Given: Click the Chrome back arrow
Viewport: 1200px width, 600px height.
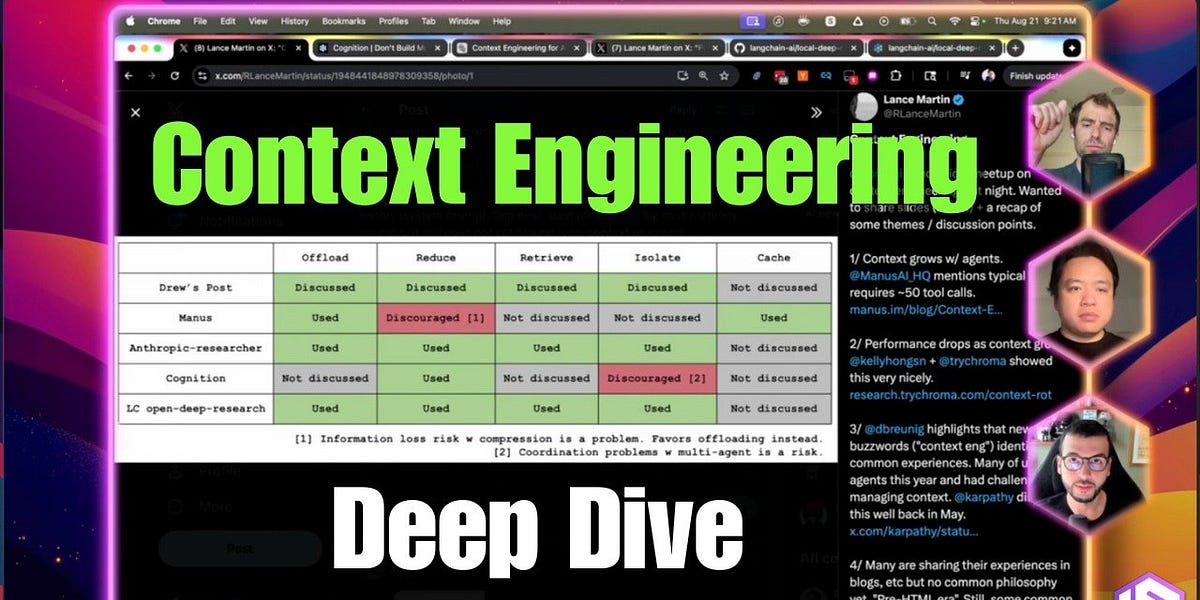Looking at the screenshot, I should pos(128,75).
